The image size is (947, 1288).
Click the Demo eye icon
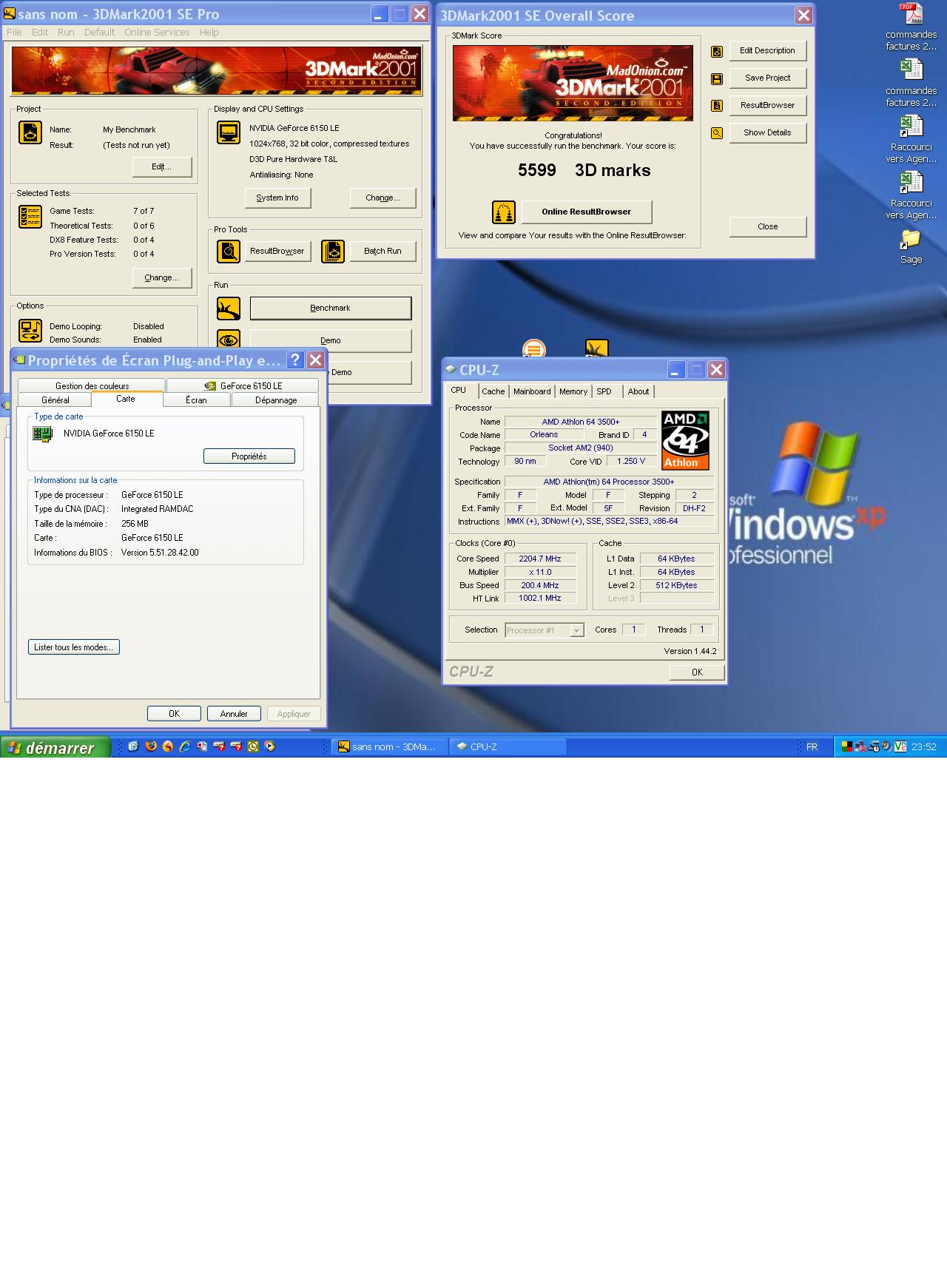(229, 339)
